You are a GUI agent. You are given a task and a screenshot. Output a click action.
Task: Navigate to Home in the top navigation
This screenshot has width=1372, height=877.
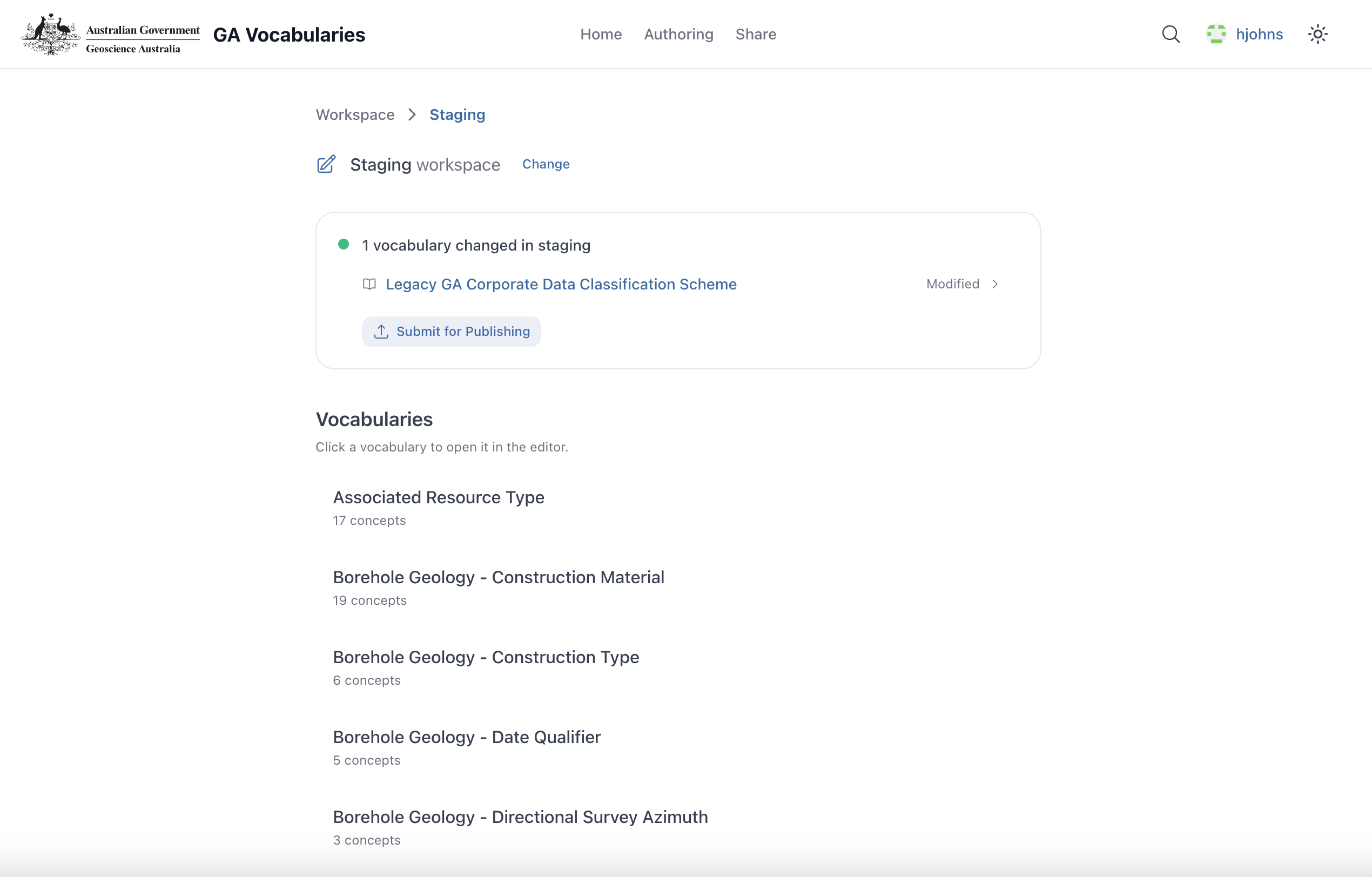point(601,34)
